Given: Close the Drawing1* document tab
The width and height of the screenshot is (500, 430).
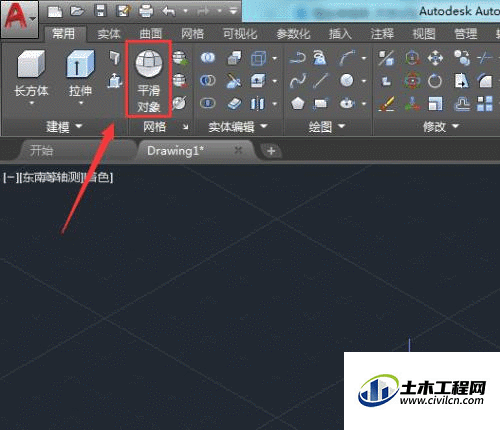Looking at the screenshot, I should (x=238, y=150).
